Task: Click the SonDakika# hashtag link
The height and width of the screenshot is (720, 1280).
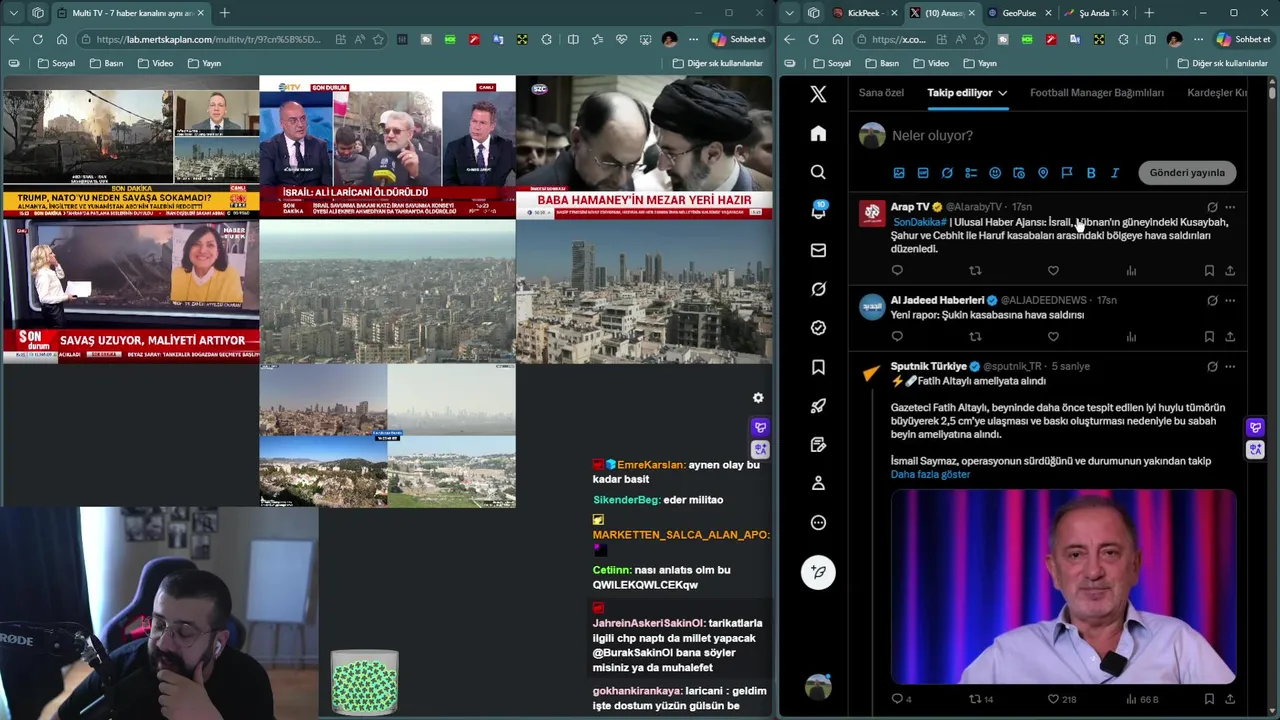Action: pos(919,222)
